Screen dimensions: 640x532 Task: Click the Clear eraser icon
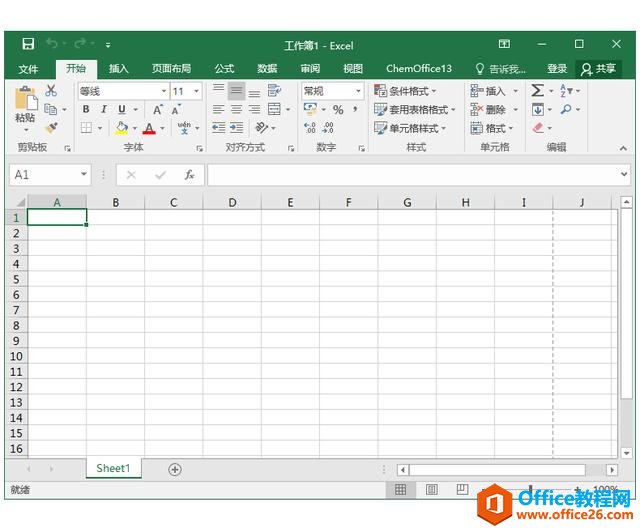coord(538,128)
